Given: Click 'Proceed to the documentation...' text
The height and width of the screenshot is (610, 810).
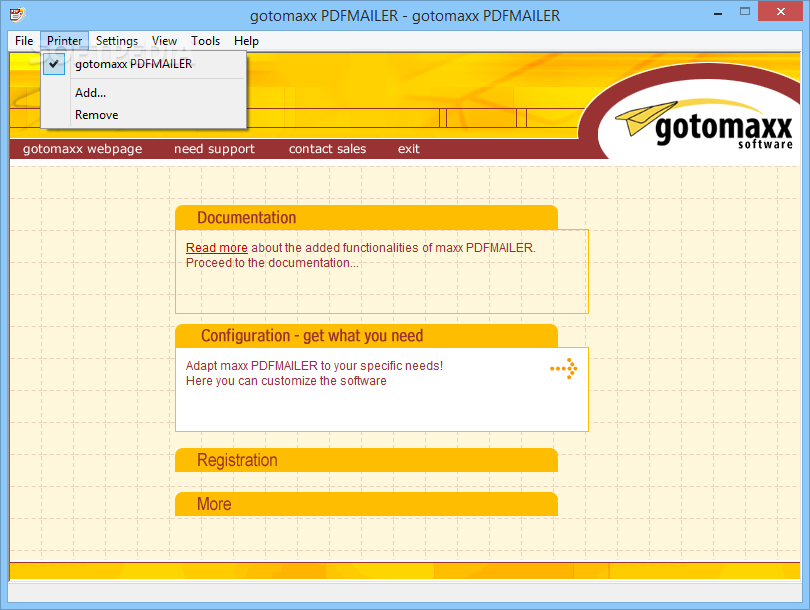Looking at the screenshot, I should tap(272, 263).
